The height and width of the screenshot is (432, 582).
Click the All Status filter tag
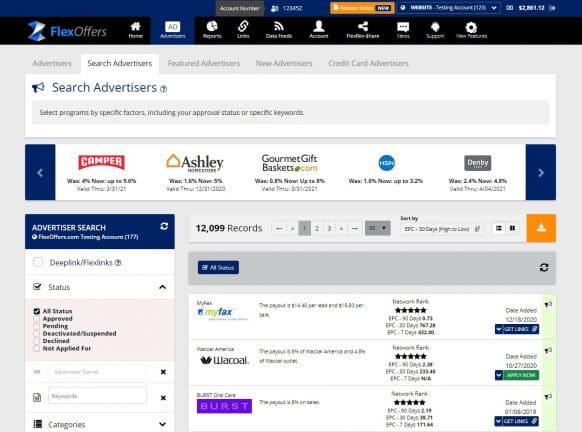point(218,267)
